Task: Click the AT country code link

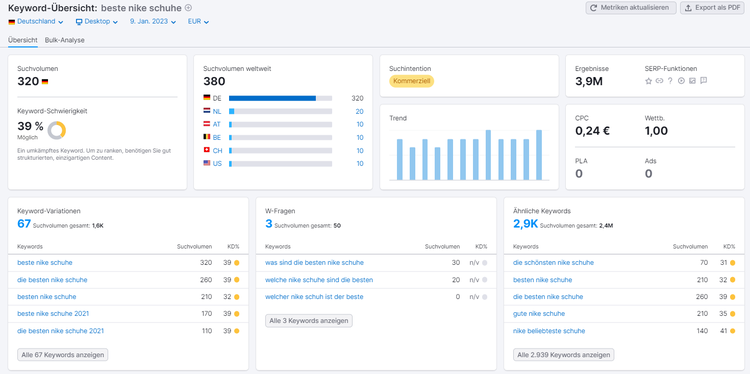Action: (217, 124)
